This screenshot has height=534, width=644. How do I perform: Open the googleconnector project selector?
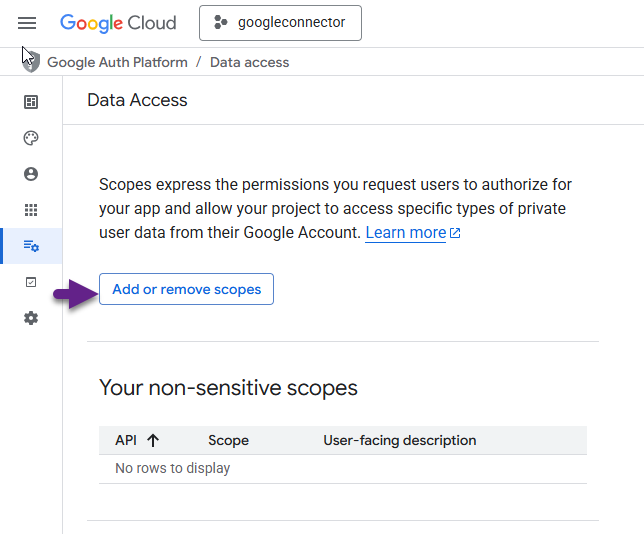click(280, 23)
